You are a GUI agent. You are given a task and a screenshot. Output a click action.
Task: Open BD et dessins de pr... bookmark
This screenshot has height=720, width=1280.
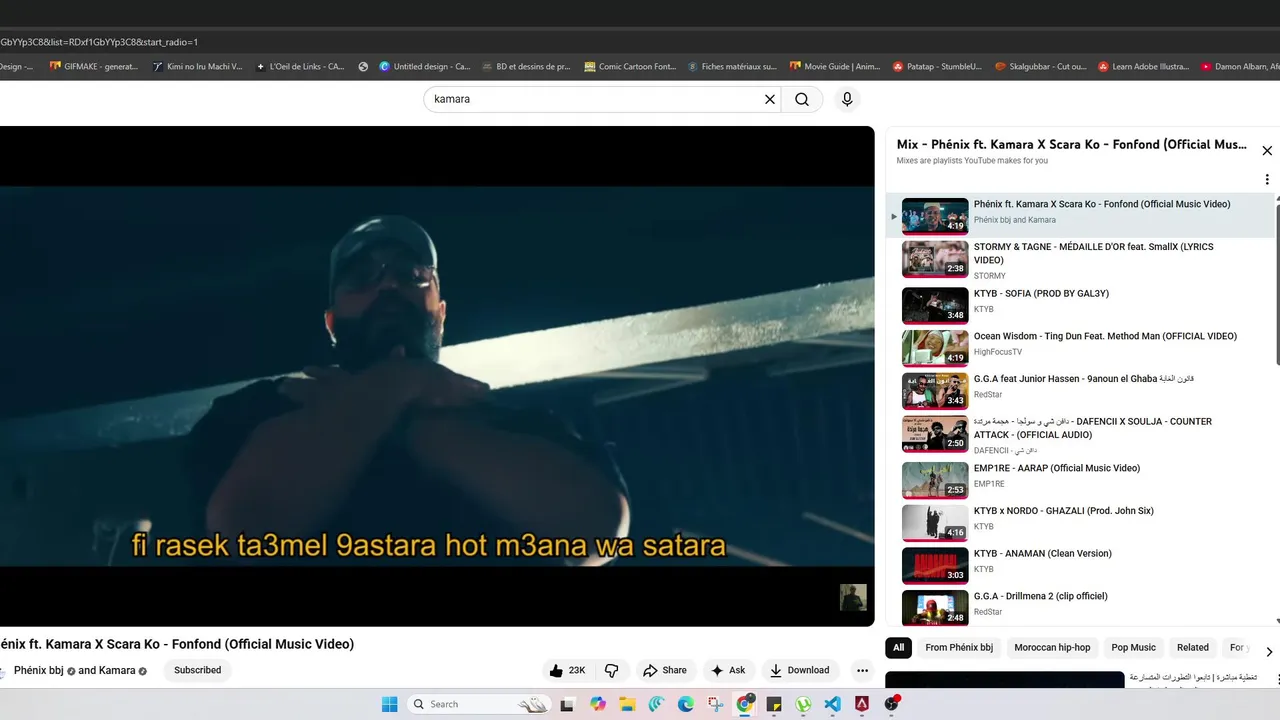point(526,67)
